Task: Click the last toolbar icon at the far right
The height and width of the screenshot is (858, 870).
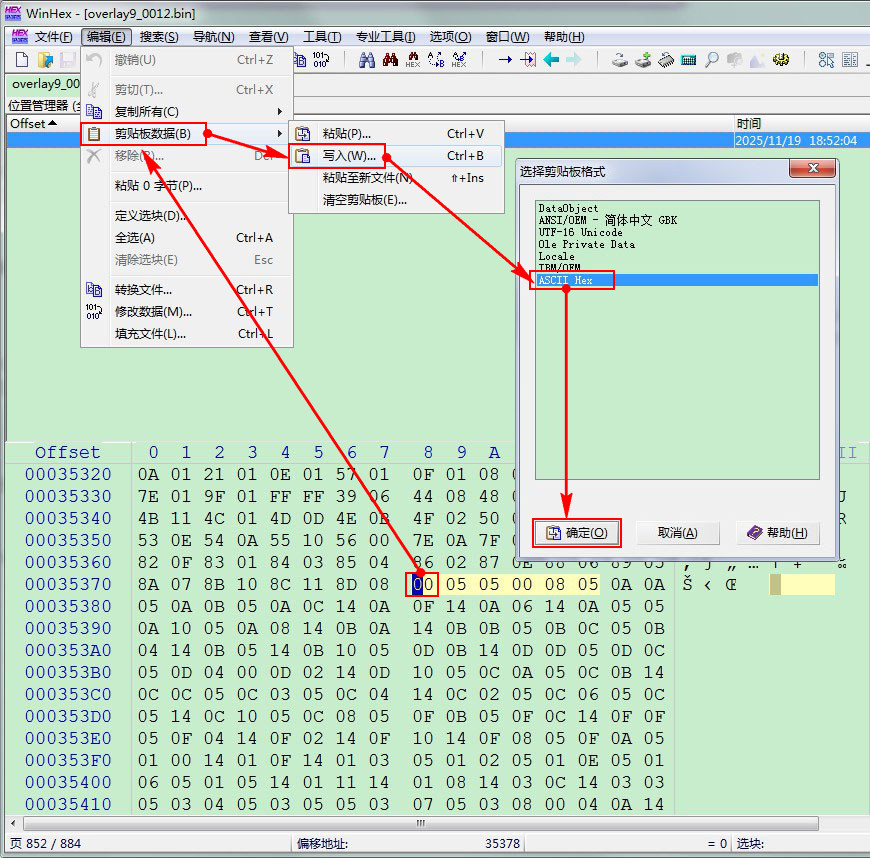Action: 849,59
